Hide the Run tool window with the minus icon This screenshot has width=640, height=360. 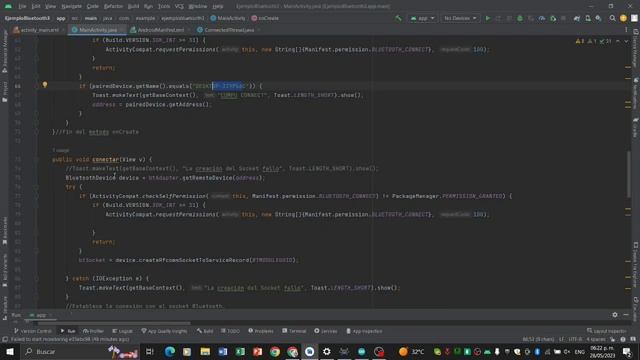(626, 315)
